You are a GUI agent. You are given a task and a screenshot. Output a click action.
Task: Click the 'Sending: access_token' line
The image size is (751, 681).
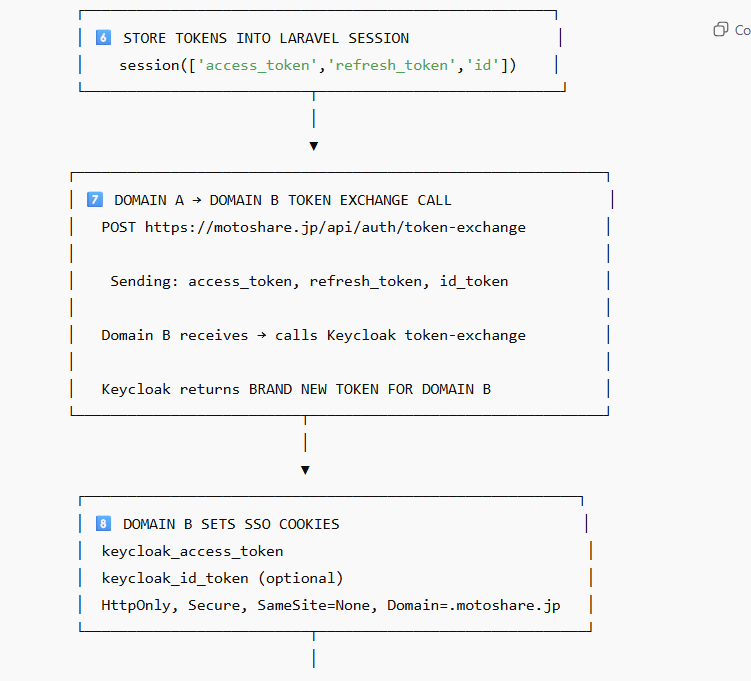click(x=309, y=281)
